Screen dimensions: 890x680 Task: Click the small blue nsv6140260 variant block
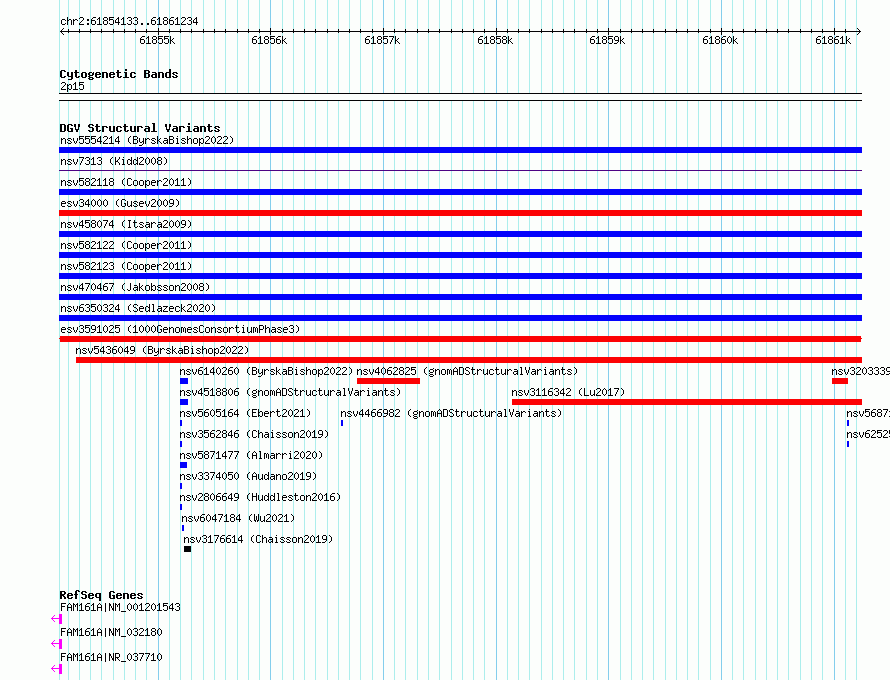(x=184, y=381)
